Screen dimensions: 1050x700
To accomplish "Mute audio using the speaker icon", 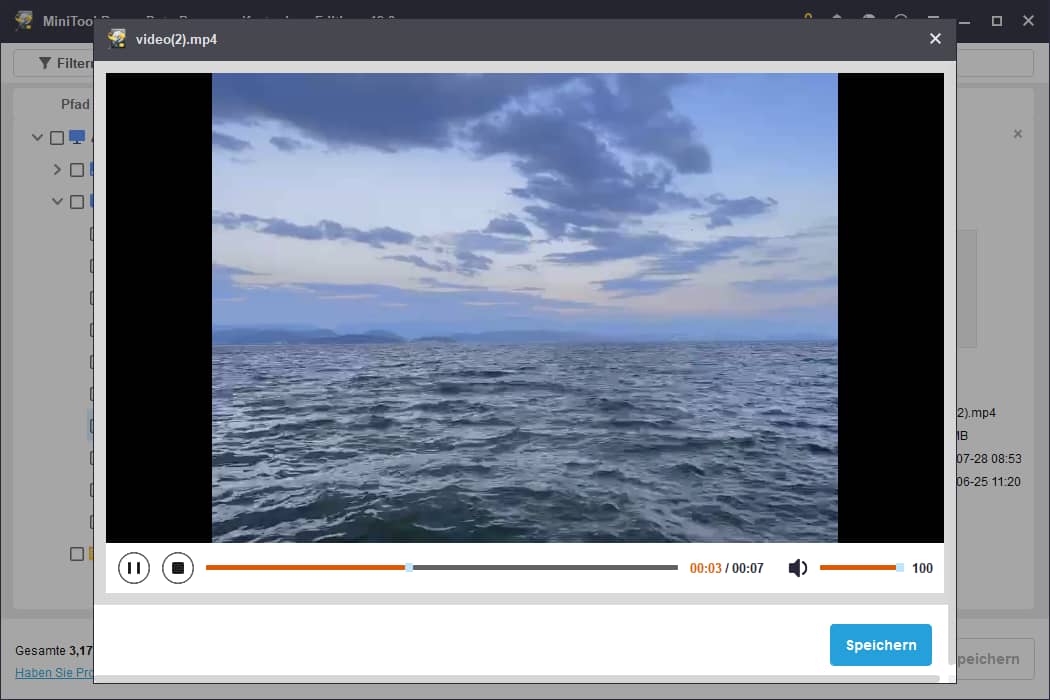I will click(797, 568).
